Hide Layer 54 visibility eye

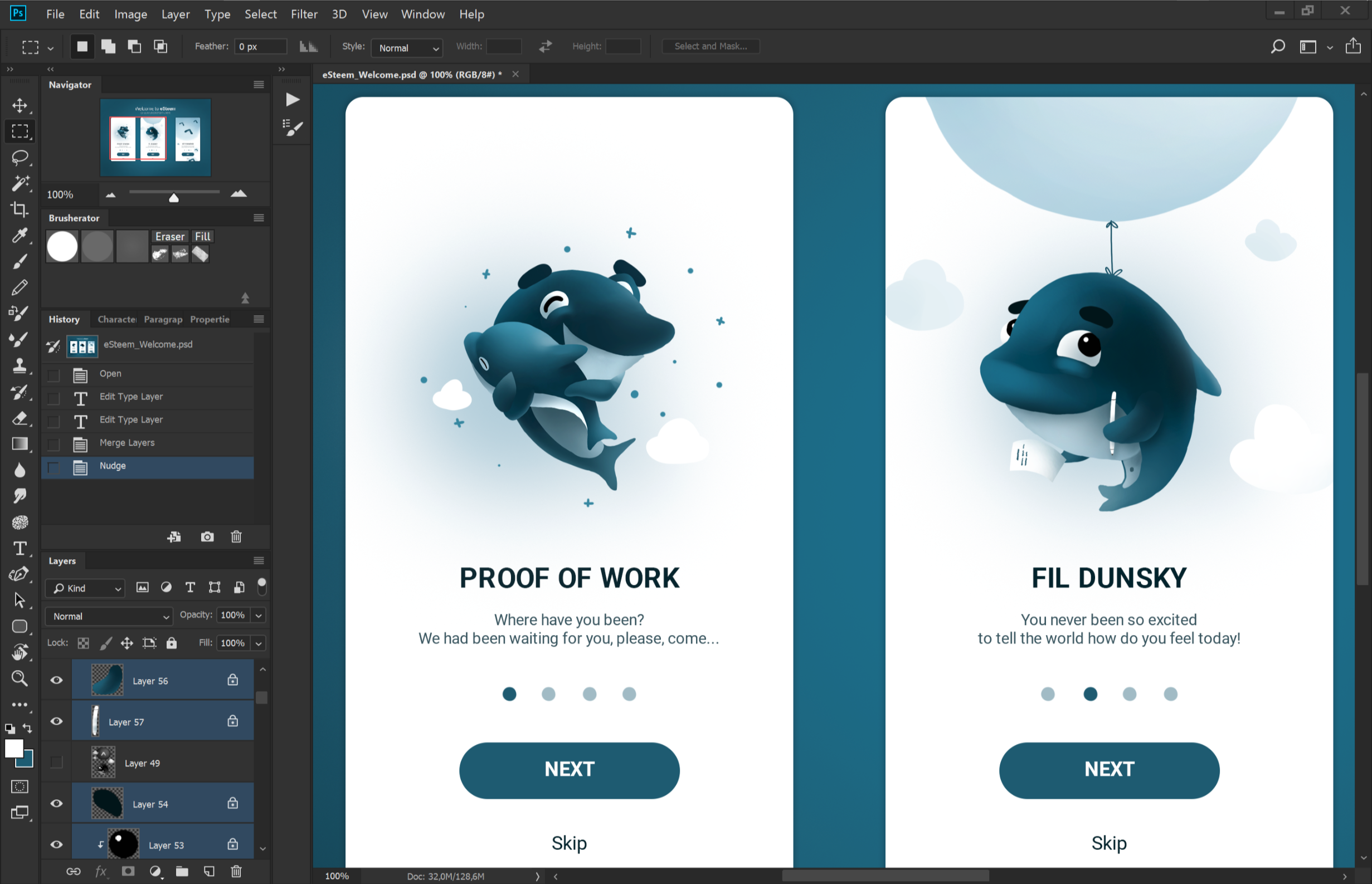(56, 804)
